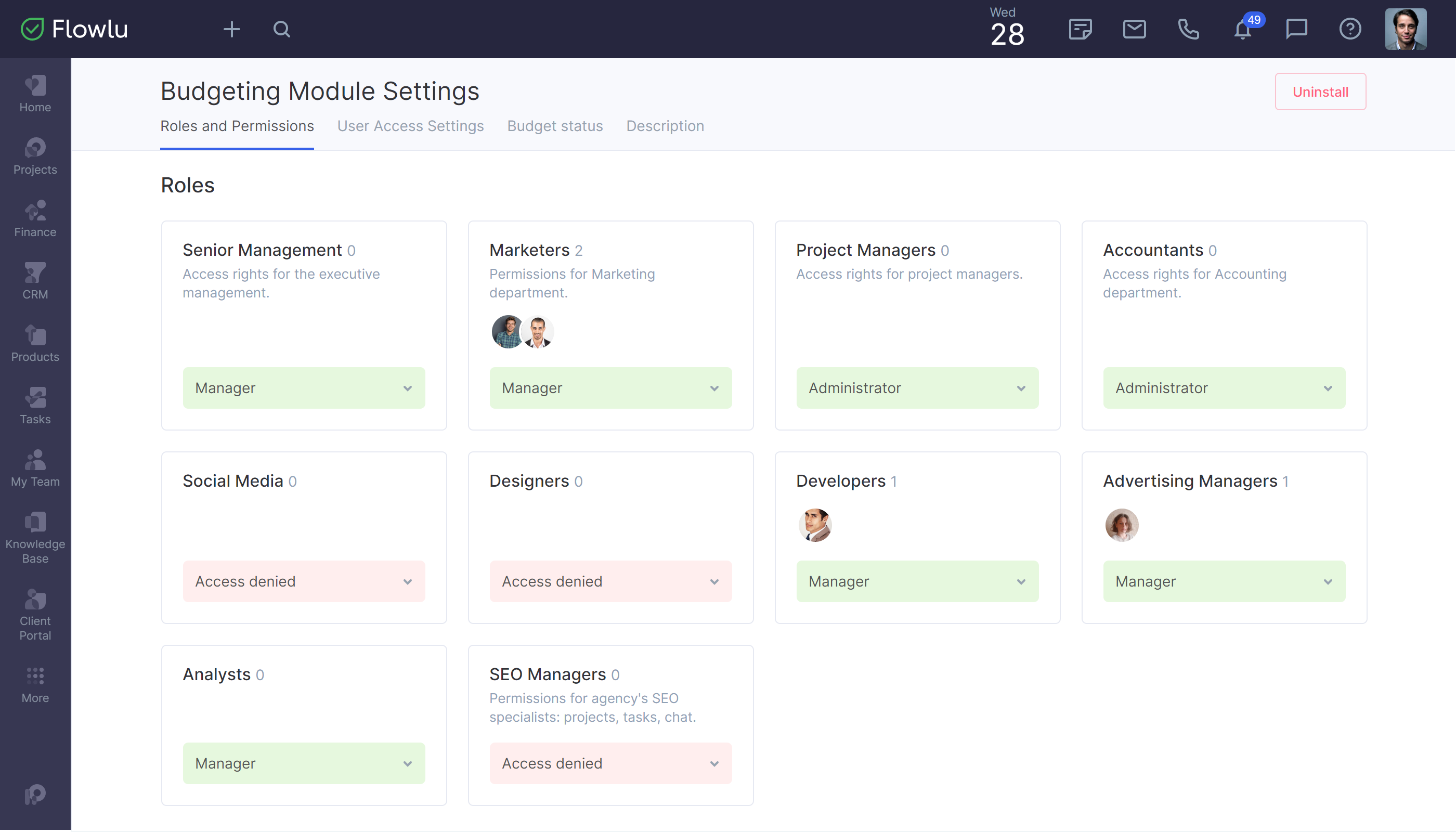This screenshot has width=1456, height=832.
Task: Change Social Media Access denied dropdown
Action: point(304,581)
